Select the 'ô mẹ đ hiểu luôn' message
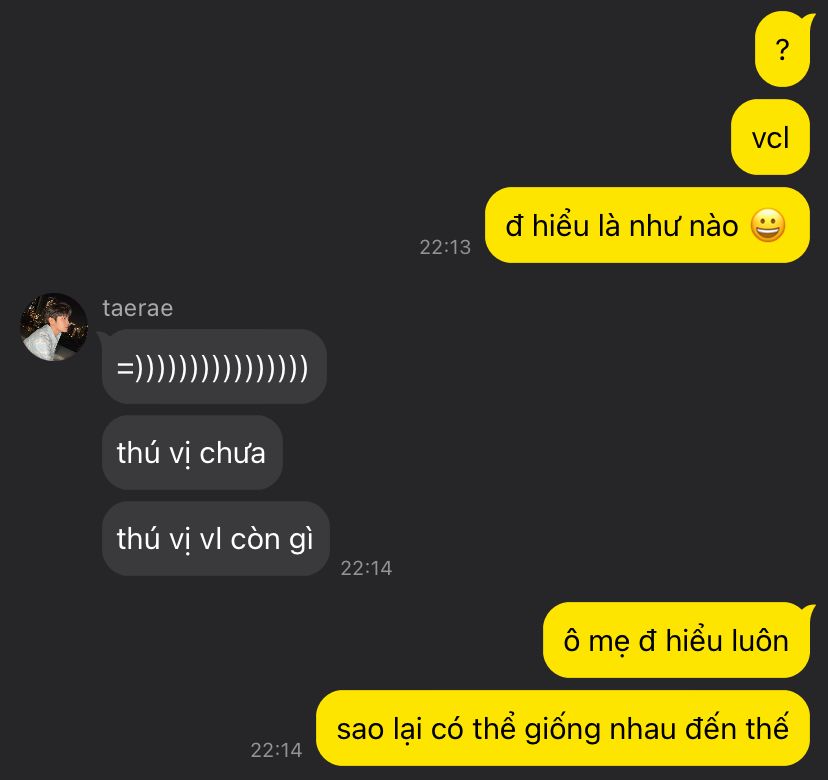 (x=676, y=640)
